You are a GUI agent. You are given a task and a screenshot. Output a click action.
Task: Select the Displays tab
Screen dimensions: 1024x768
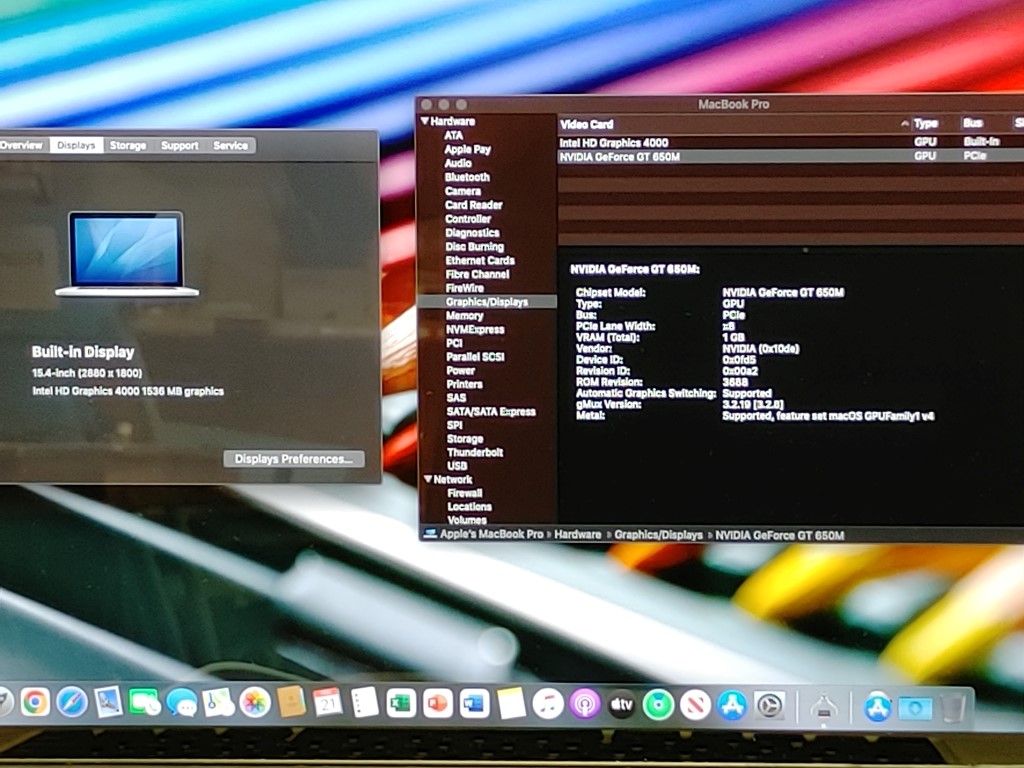click(x=76, y=145)
